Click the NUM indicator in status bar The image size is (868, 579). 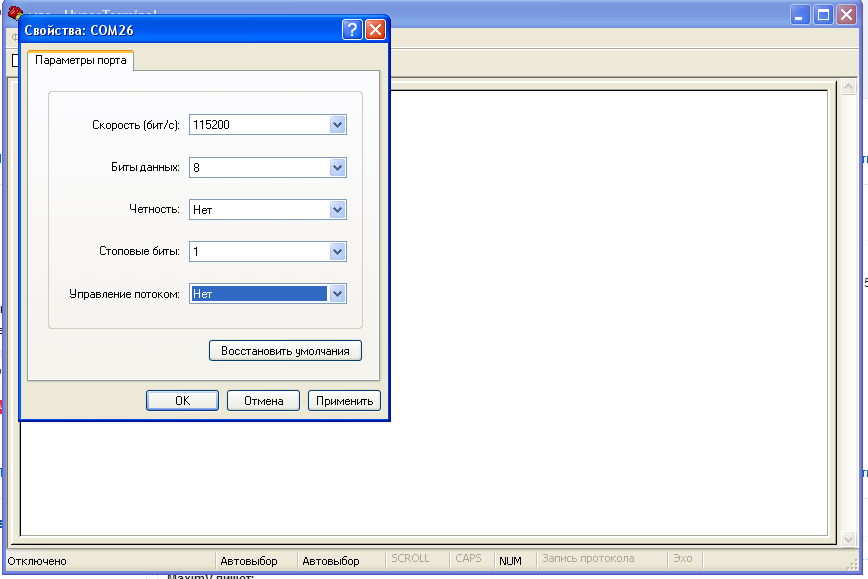510,561
